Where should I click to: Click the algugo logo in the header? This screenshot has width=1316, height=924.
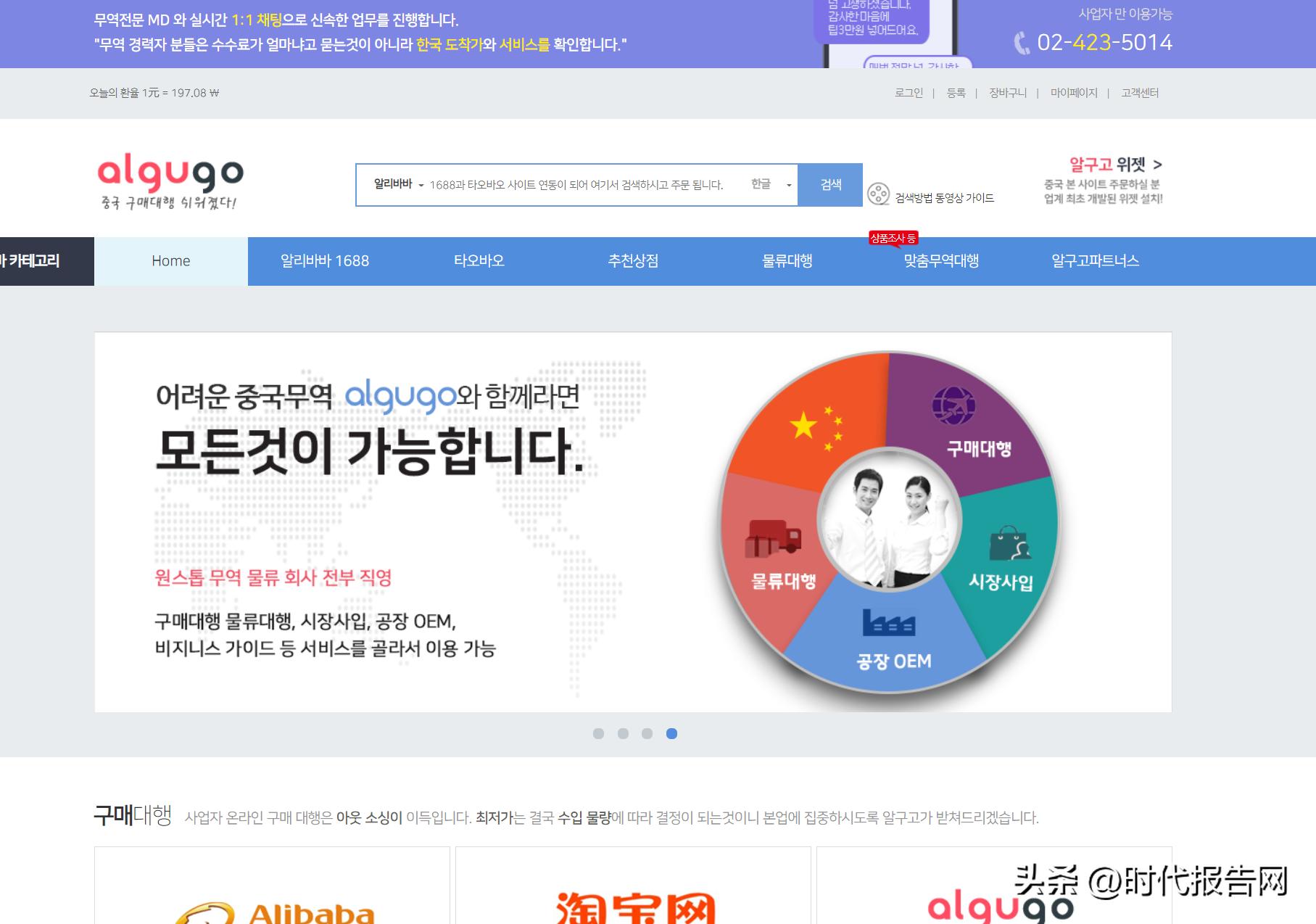pos(170,181)
